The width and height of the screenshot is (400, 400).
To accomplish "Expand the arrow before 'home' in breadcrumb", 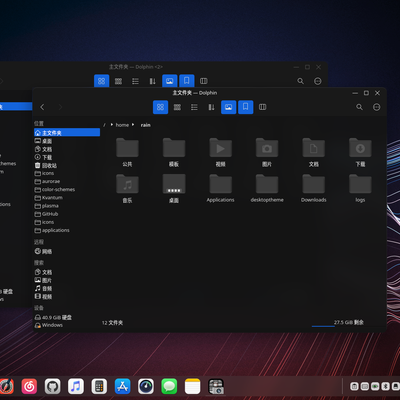I will point(112,125).
